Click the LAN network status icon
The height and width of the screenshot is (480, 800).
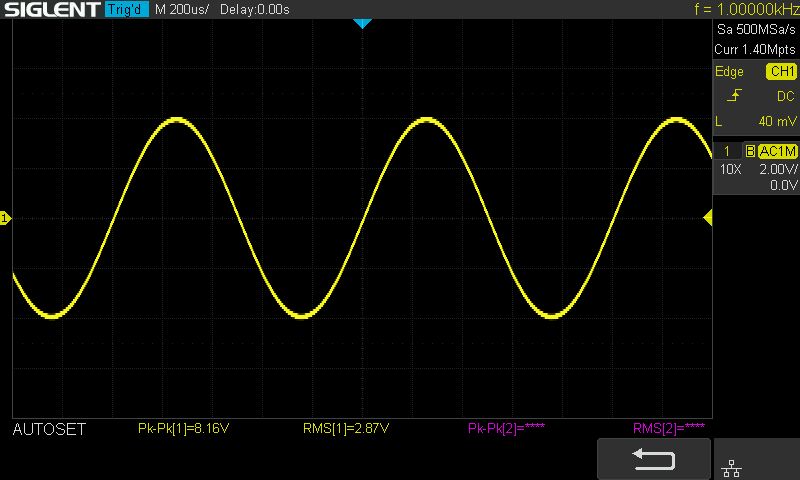click(732, 468)
